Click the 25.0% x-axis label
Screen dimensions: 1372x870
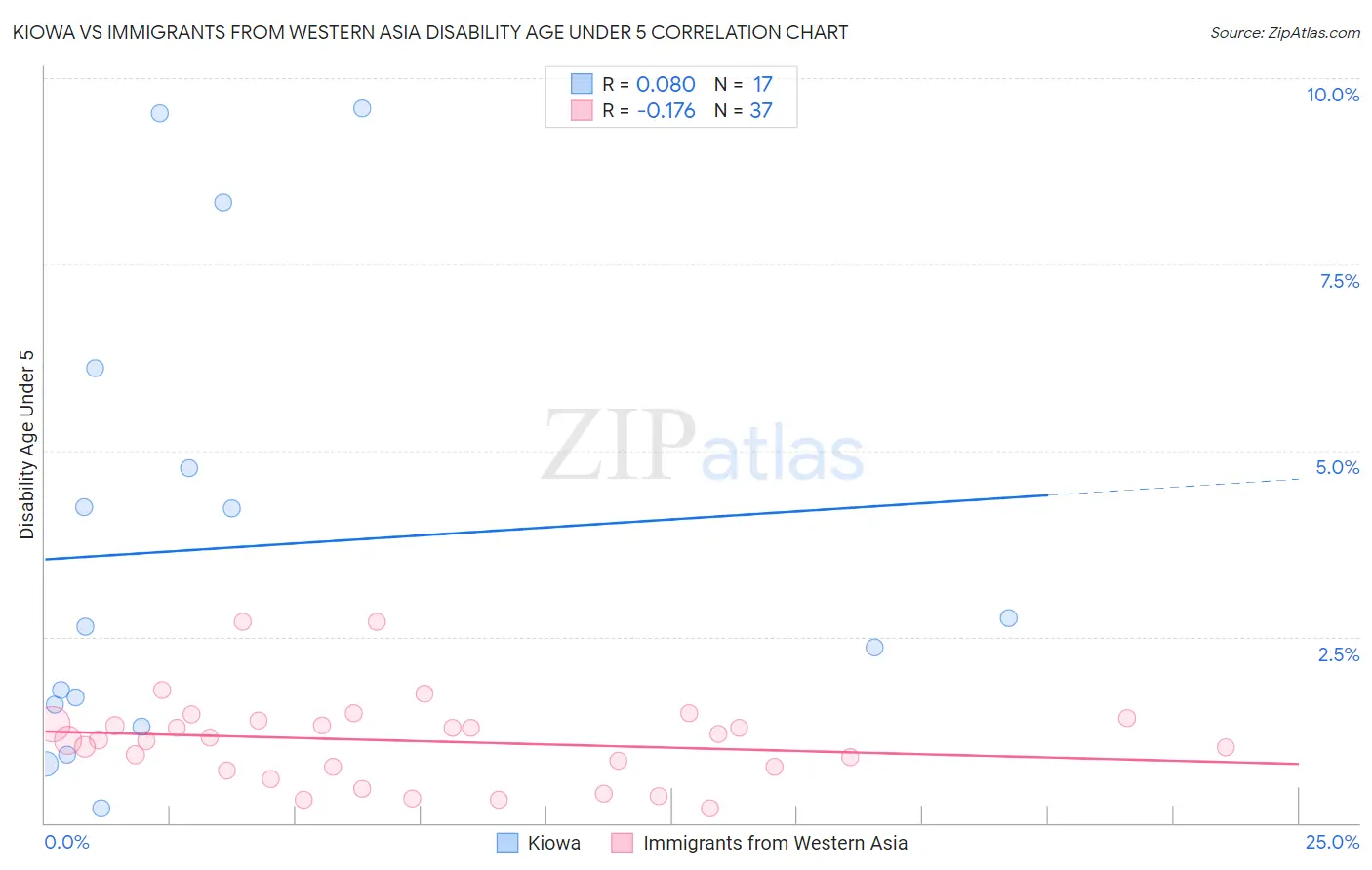point(1333,842)
